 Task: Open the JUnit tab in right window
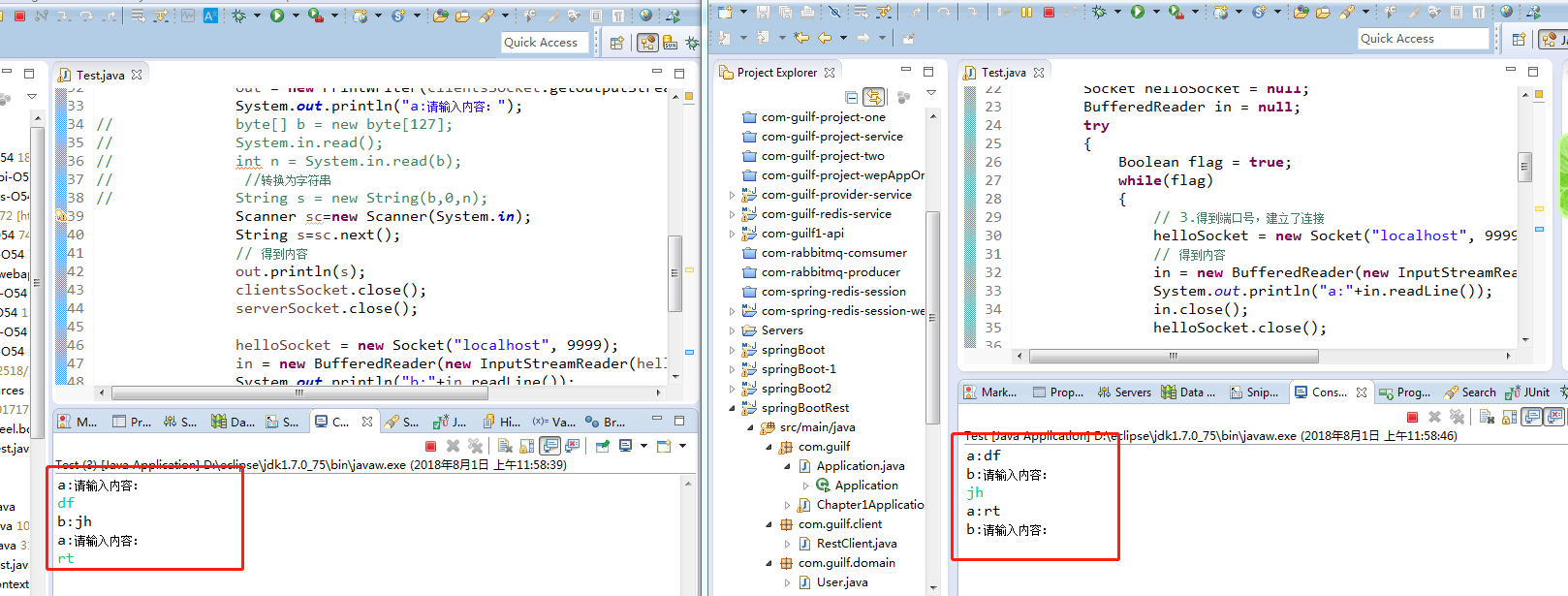point(1528,392)
